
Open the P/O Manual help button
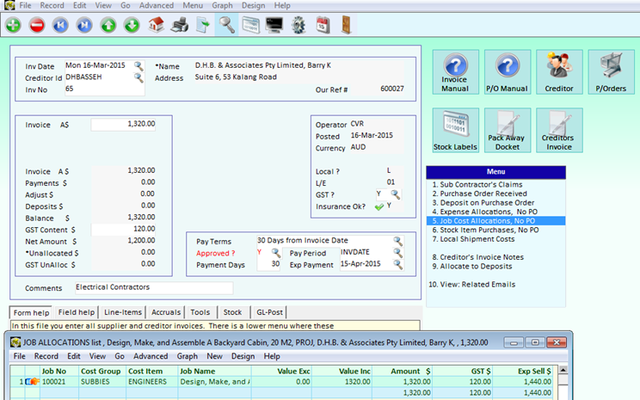(x=507, y=72)
